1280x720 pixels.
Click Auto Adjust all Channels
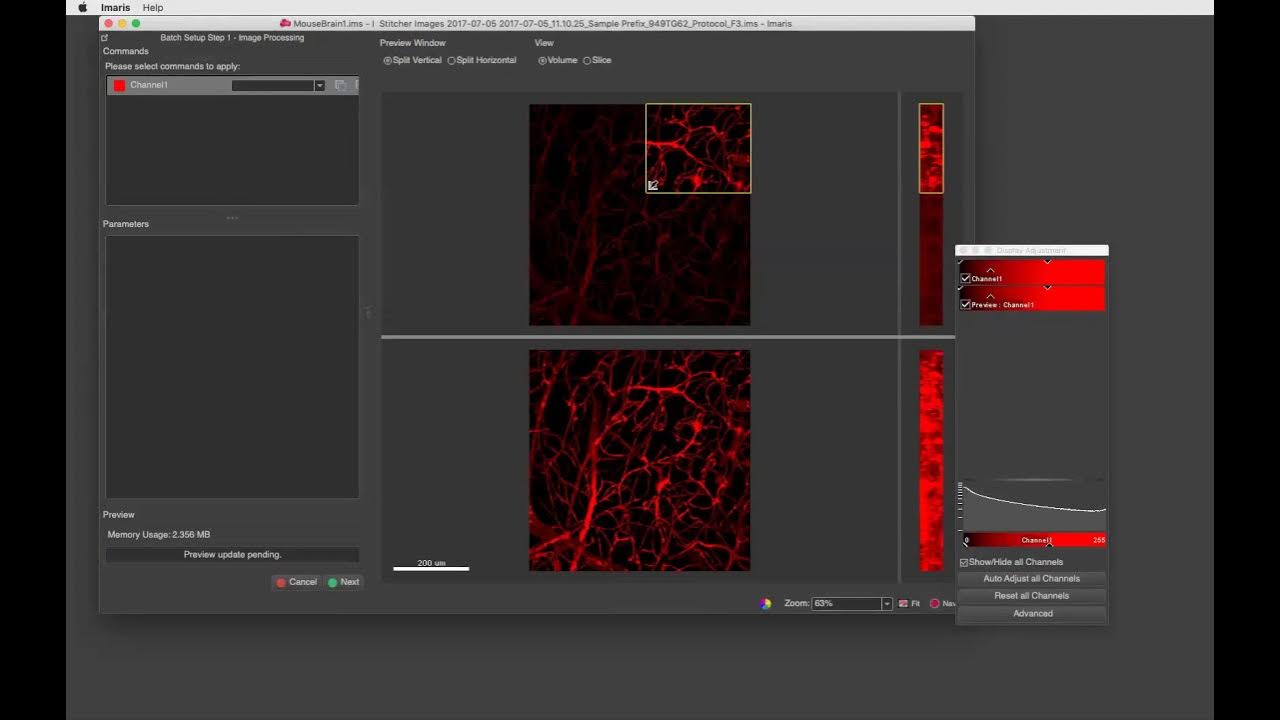1032,579
